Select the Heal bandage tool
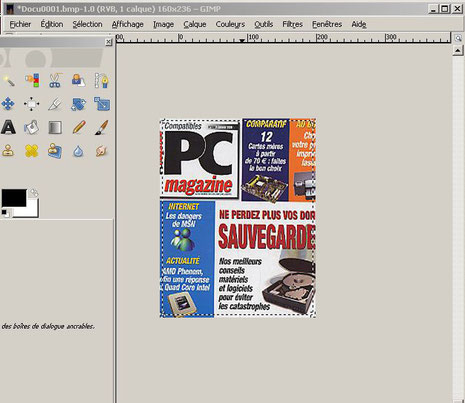This screenshot has width=465, height=403. pos(31,151)
